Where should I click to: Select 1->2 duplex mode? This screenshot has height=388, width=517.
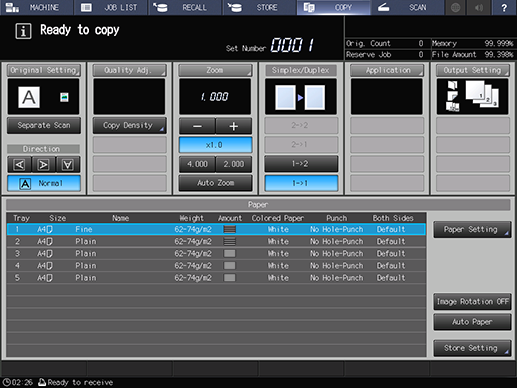(x=301, y=164)
